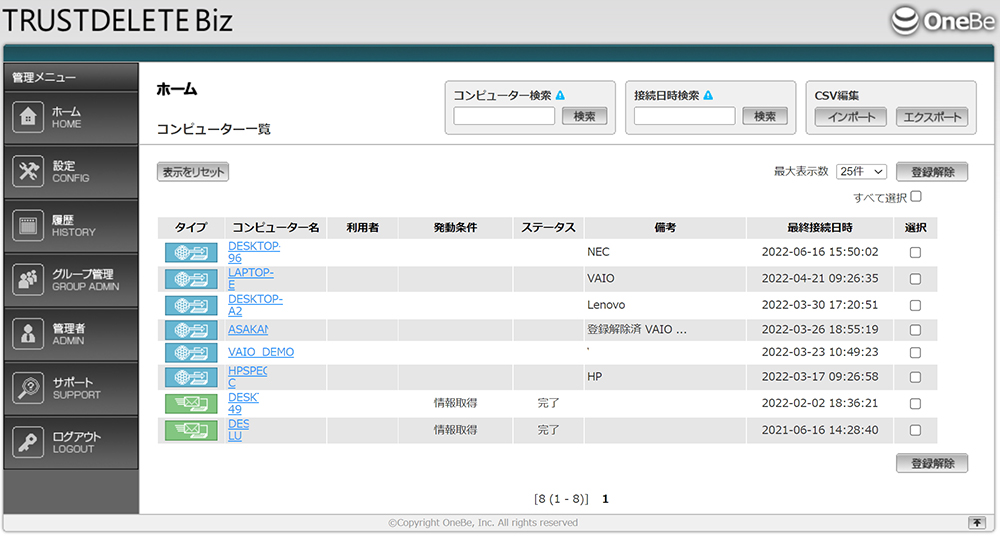Open the History icon in sidebar
The height and width of the screenshot is (537, 1000).
click(28, 225)
